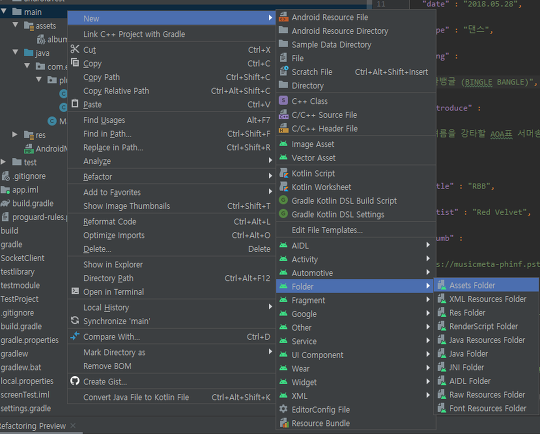Click the C++ Class icon
This screenshot has height=434, width=540.
coord(283,101)
